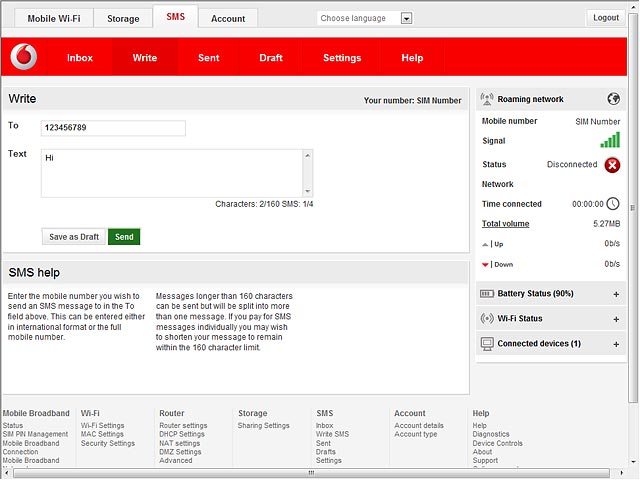
Task: Expand the Connected devices (1) section
Action: tap(616, 344)
